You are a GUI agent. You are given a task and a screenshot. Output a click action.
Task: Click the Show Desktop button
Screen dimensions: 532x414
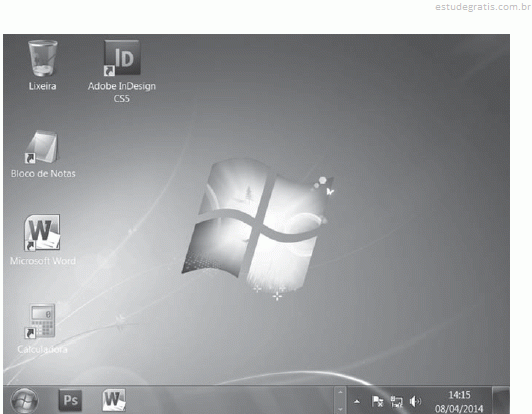pyautogui.click(x=500, y=400)
